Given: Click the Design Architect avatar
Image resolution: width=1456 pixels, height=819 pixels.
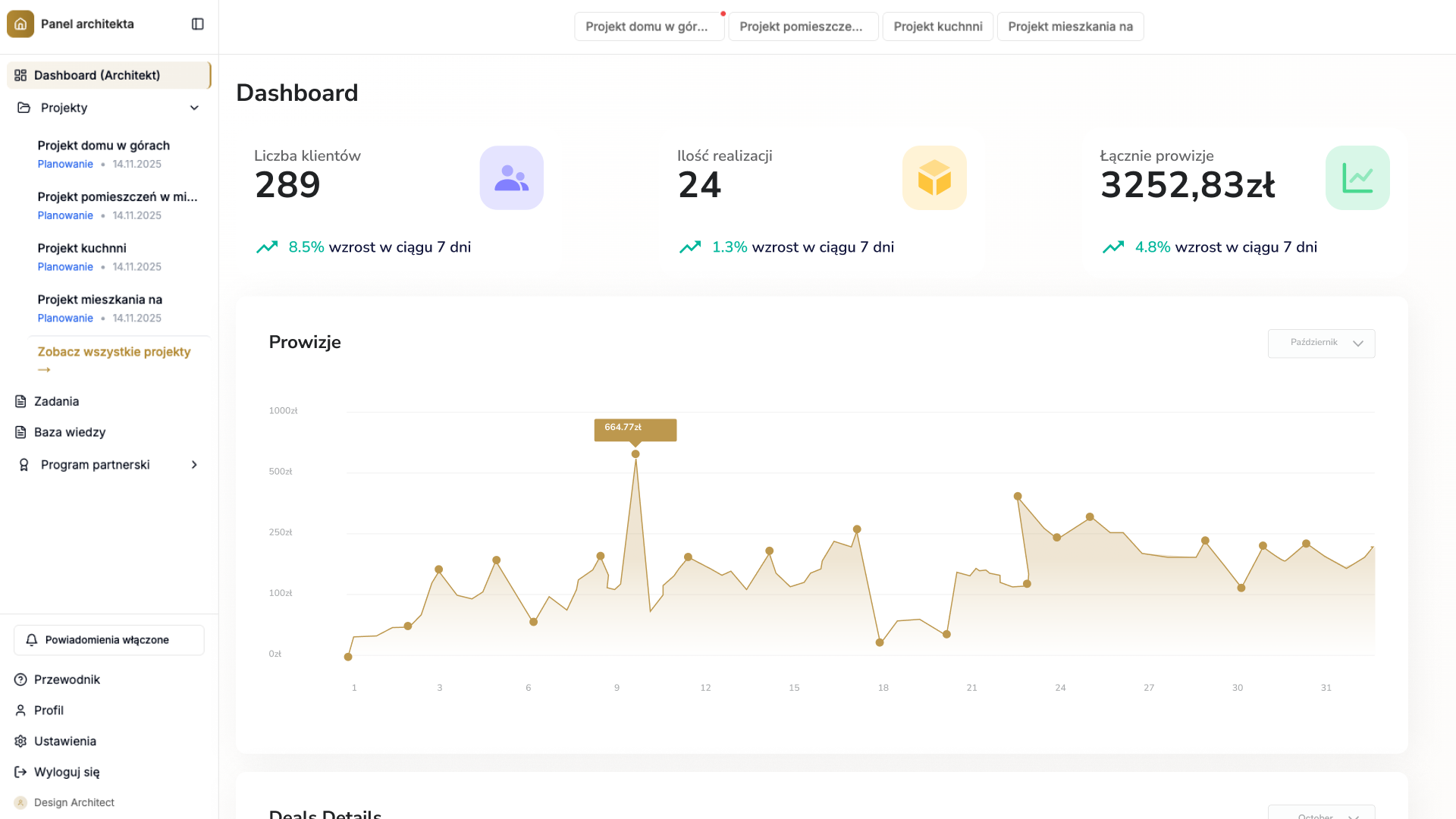Looking at the screenshot, I should click(x=20, y=802).
